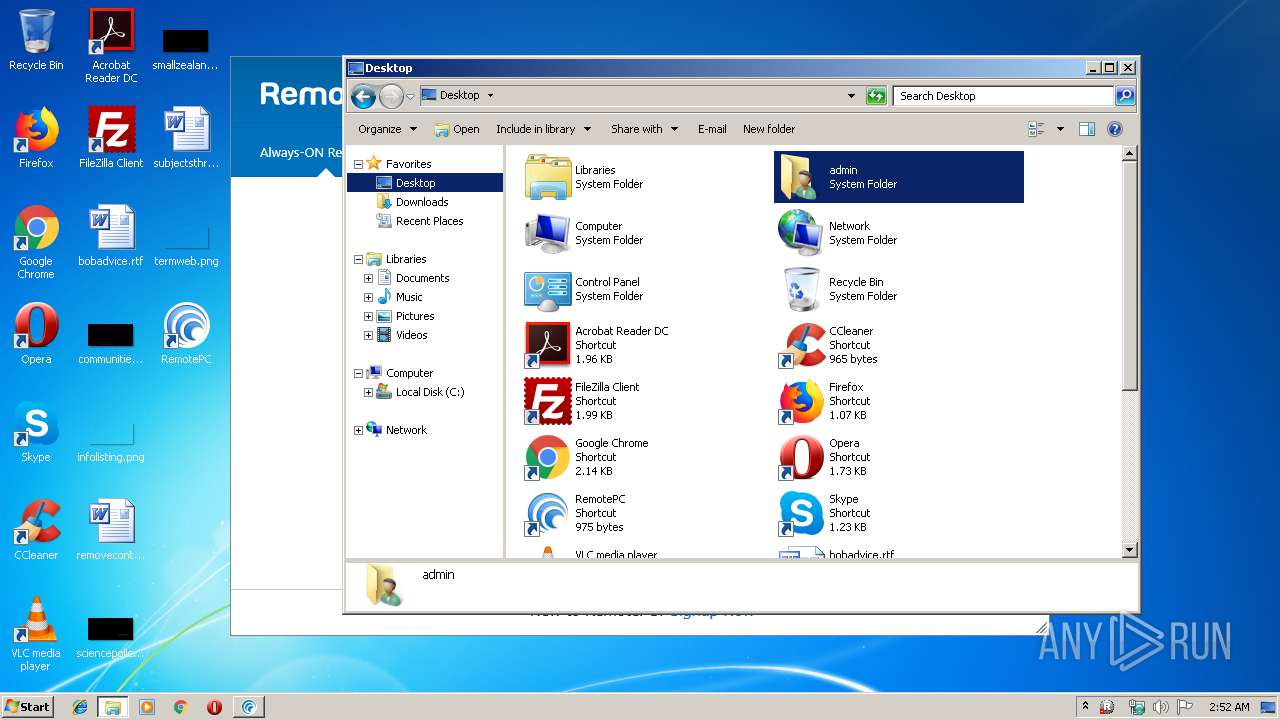Select Recent Places in Favorites
1280x720 pixels.
pyautogui.click(x=429, y=221)
